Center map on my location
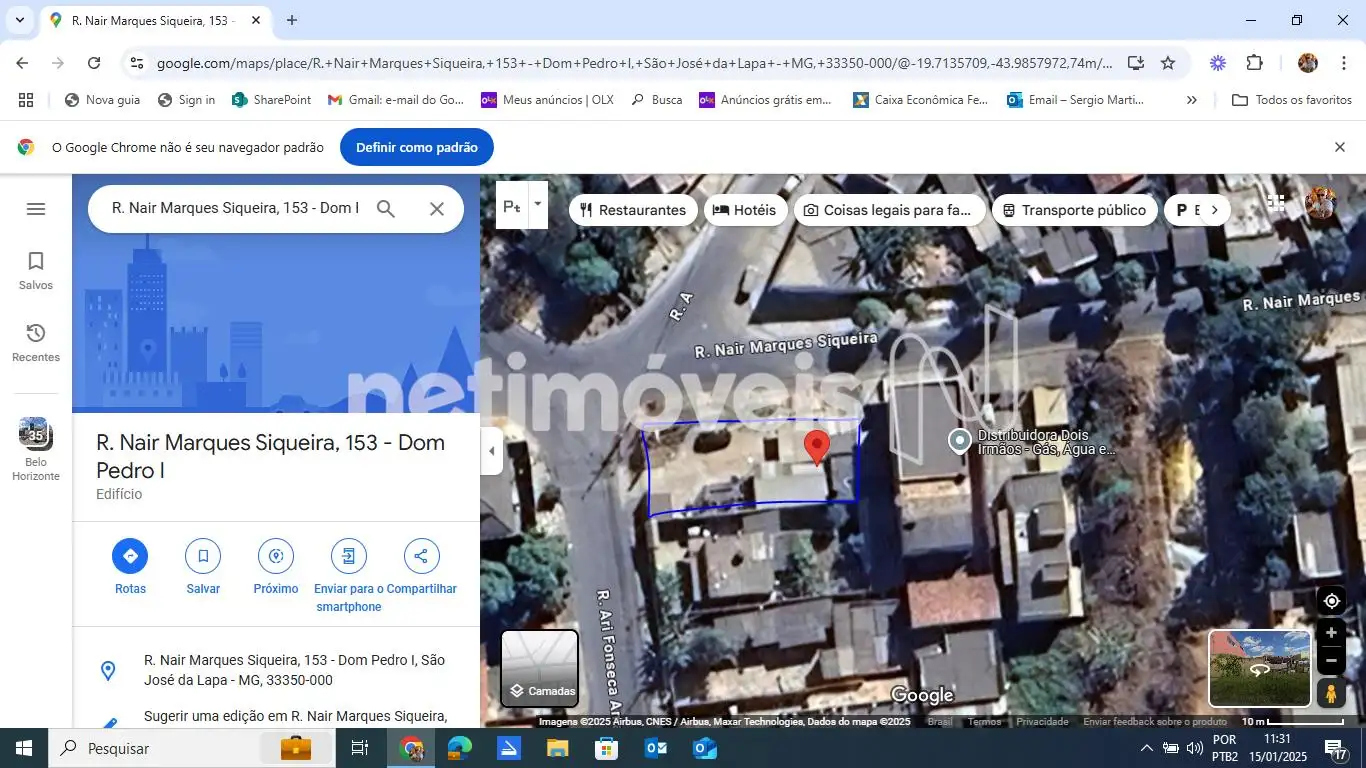The width and height of the screenshot is (1366, 768). (x=1331, y=601)
